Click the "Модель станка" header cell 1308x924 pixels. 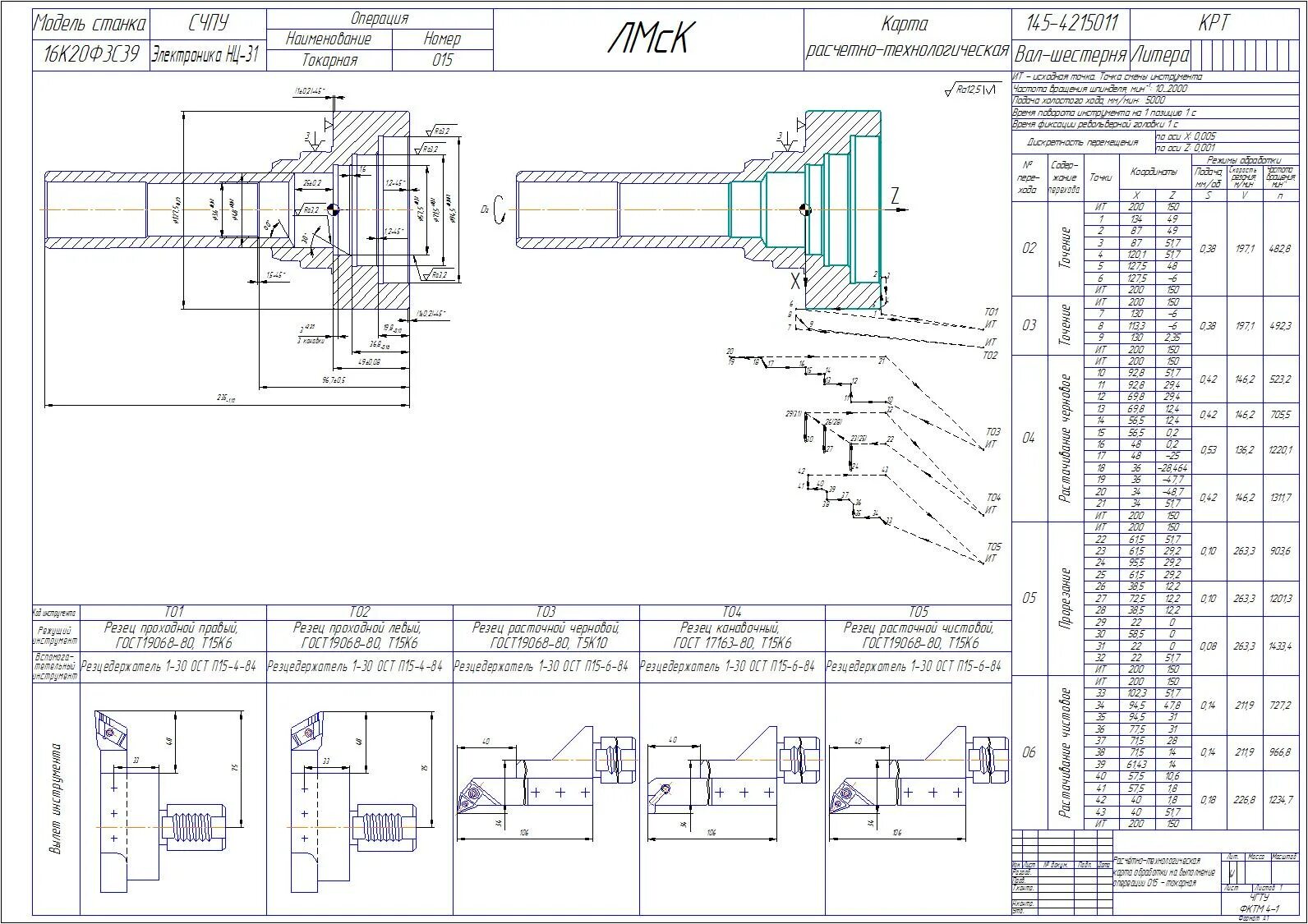tap(91, 24)
